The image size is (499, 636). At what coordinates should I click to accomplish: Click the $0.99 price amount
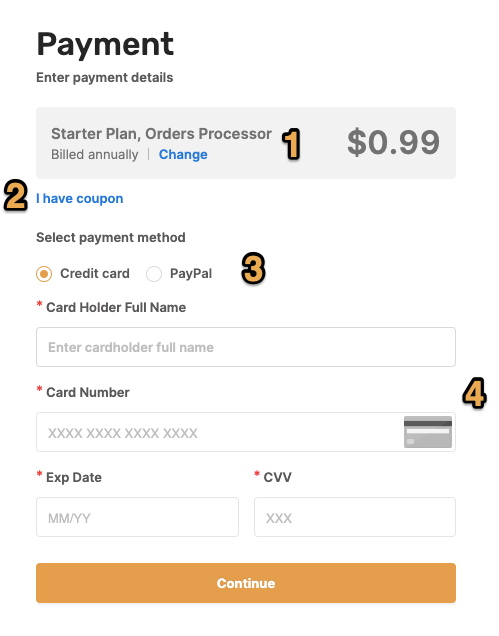tap(394, 142)
